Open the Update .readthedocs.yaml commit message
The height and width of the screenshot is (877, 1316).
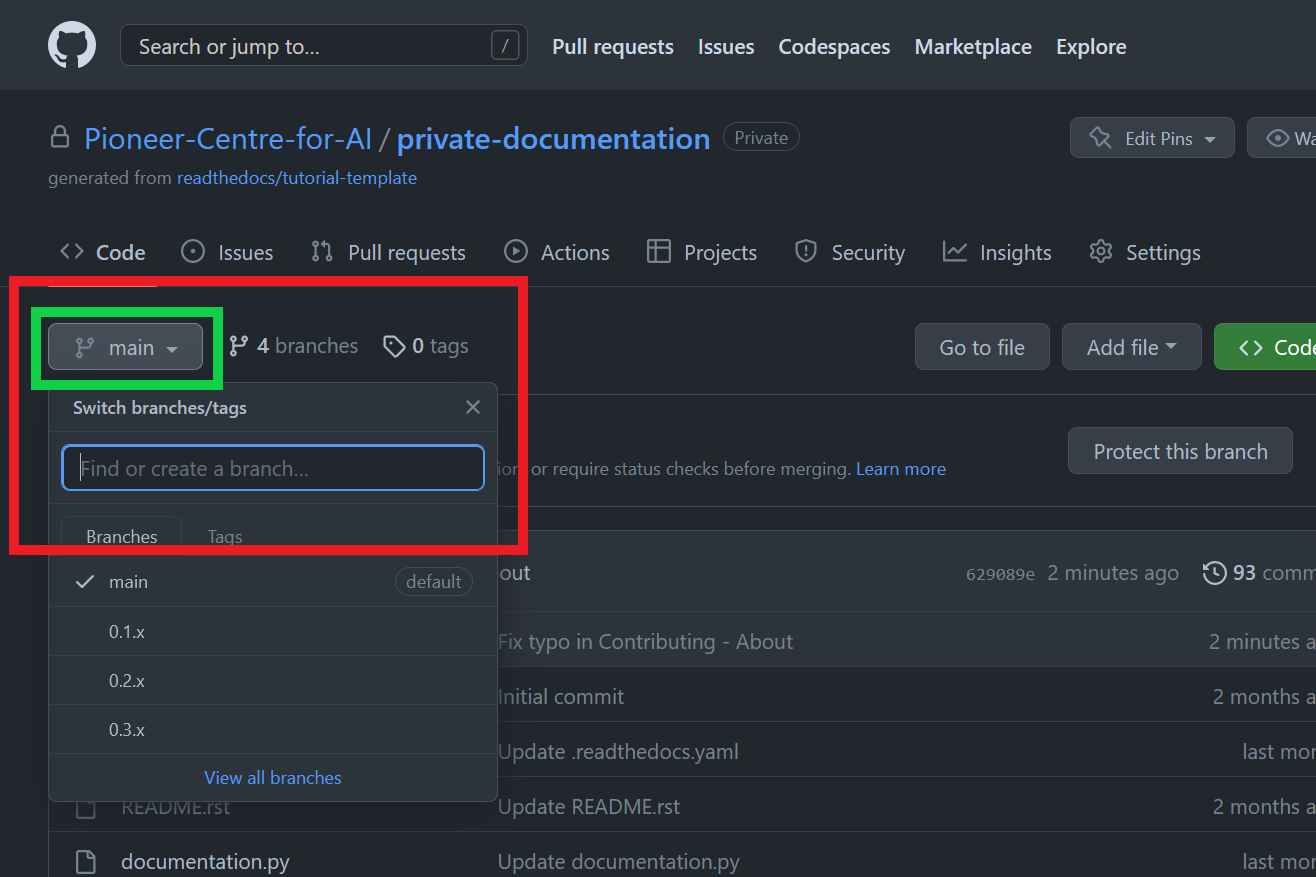click(618, 751)
